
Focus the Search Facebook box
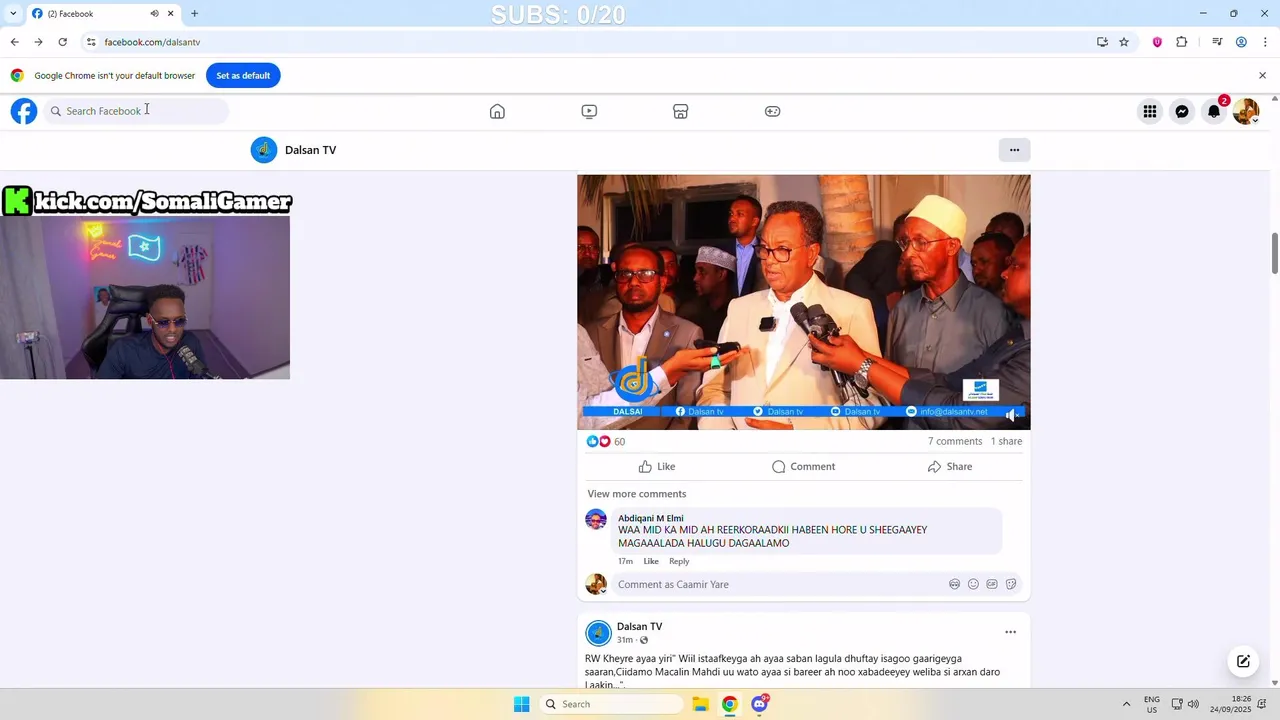coord(136,111)
